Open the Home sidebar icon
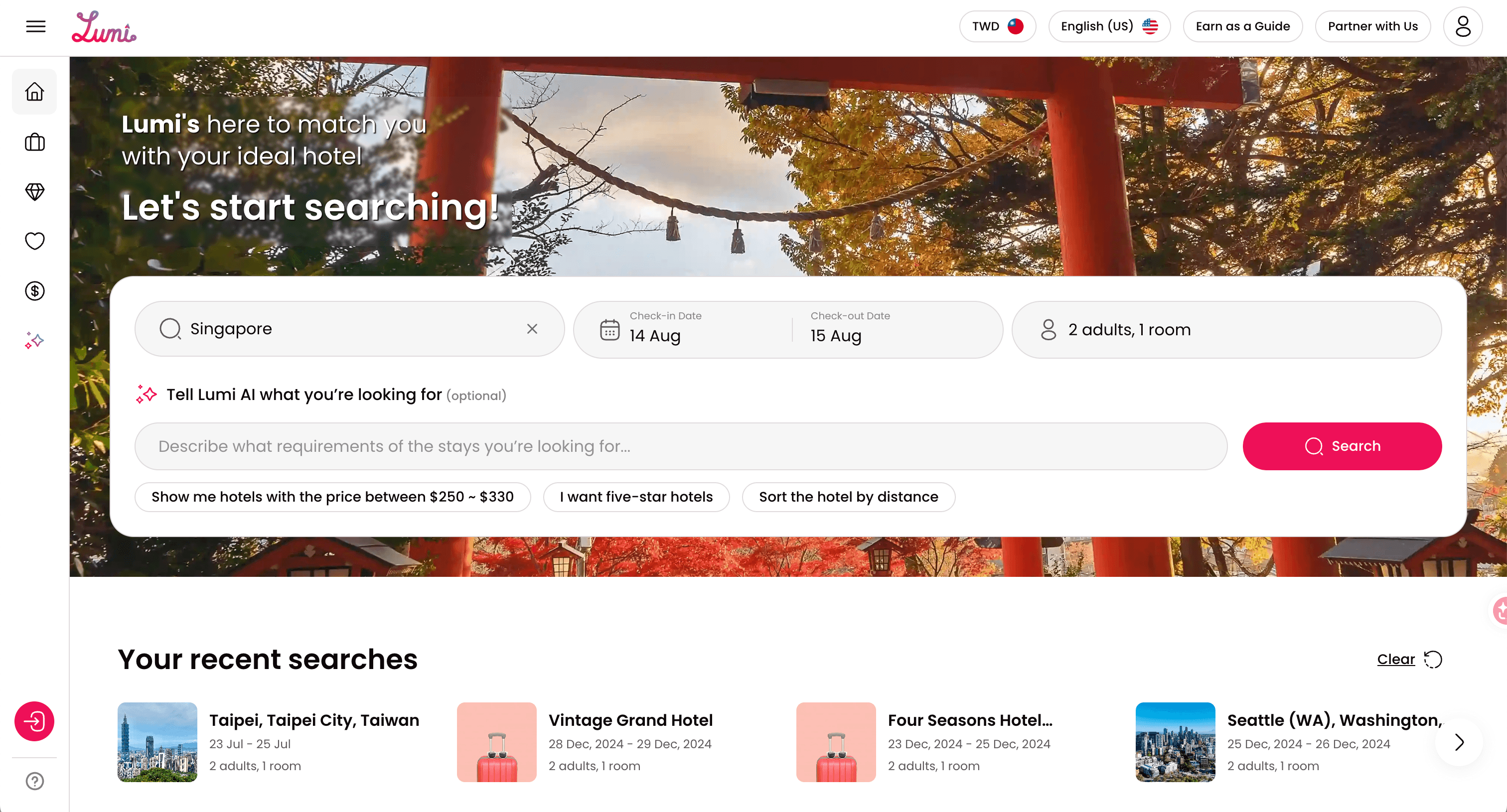The width and height of the screenshot is (1507, 812). click(x=34, y=92)
